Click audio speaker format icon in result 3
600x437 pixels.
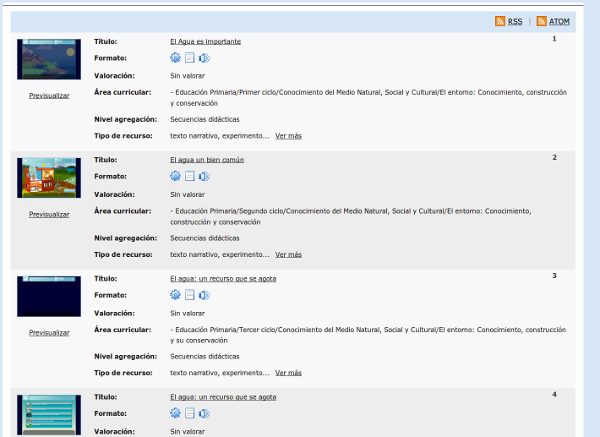tap(204, 295)
